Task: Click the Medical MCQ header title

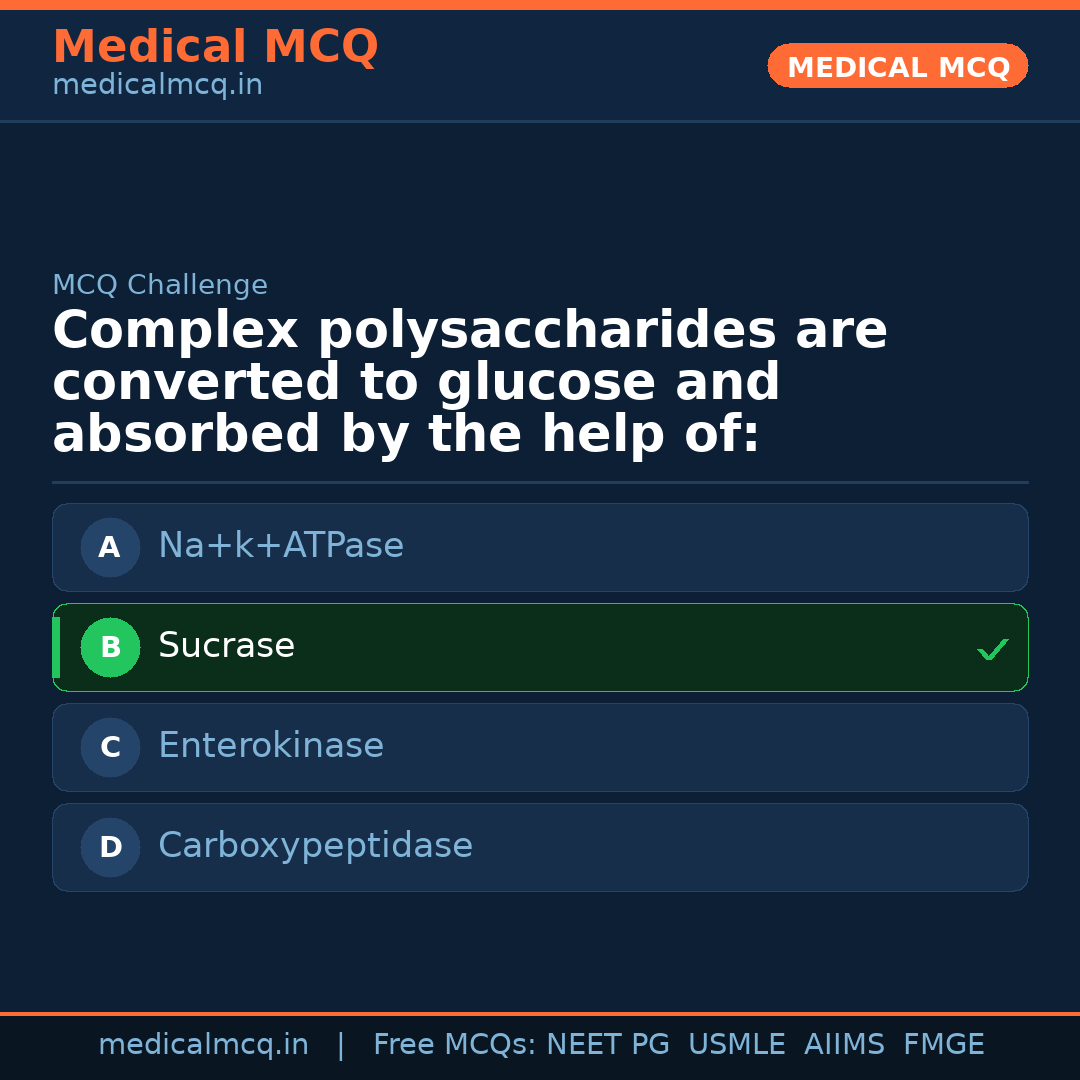Action: pos(215,47)
